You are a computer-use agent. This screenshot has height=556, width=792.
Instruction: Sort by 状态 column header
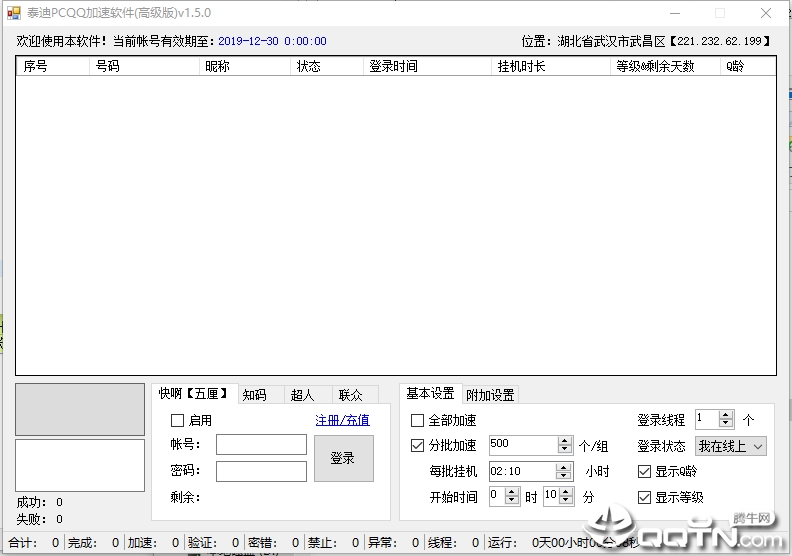click(x=327, y=66)
